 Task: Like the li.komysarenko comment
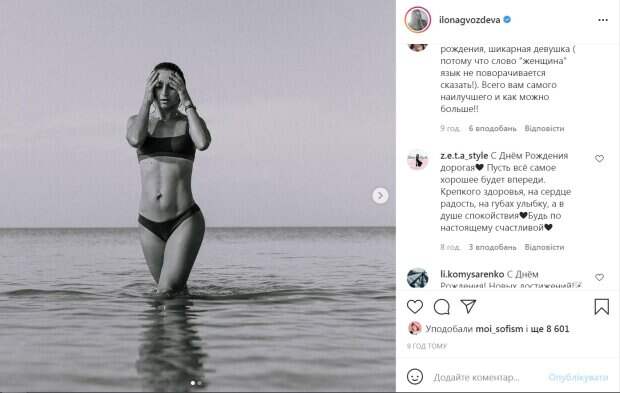(599, 277)
